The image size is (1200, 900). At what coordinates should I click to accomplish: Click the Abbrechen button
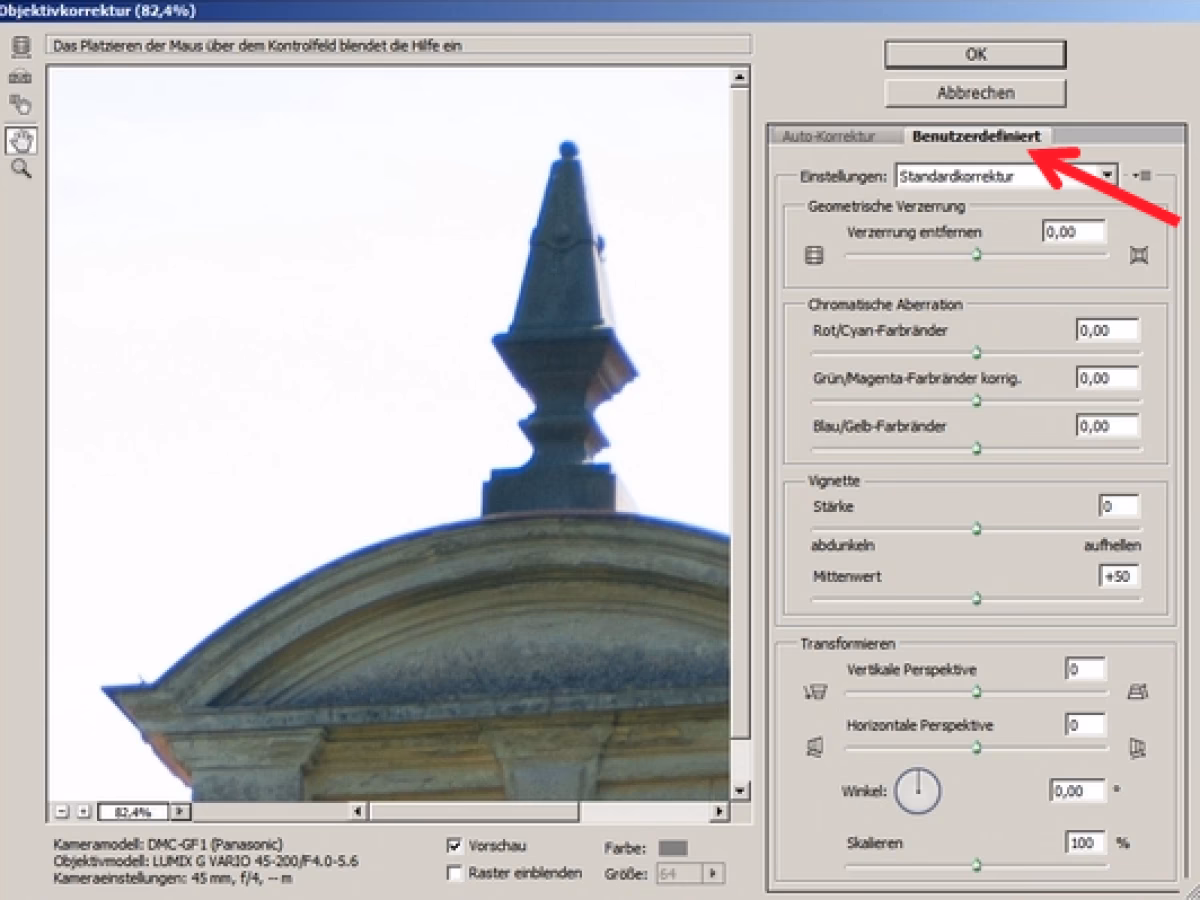click(975, 93)
